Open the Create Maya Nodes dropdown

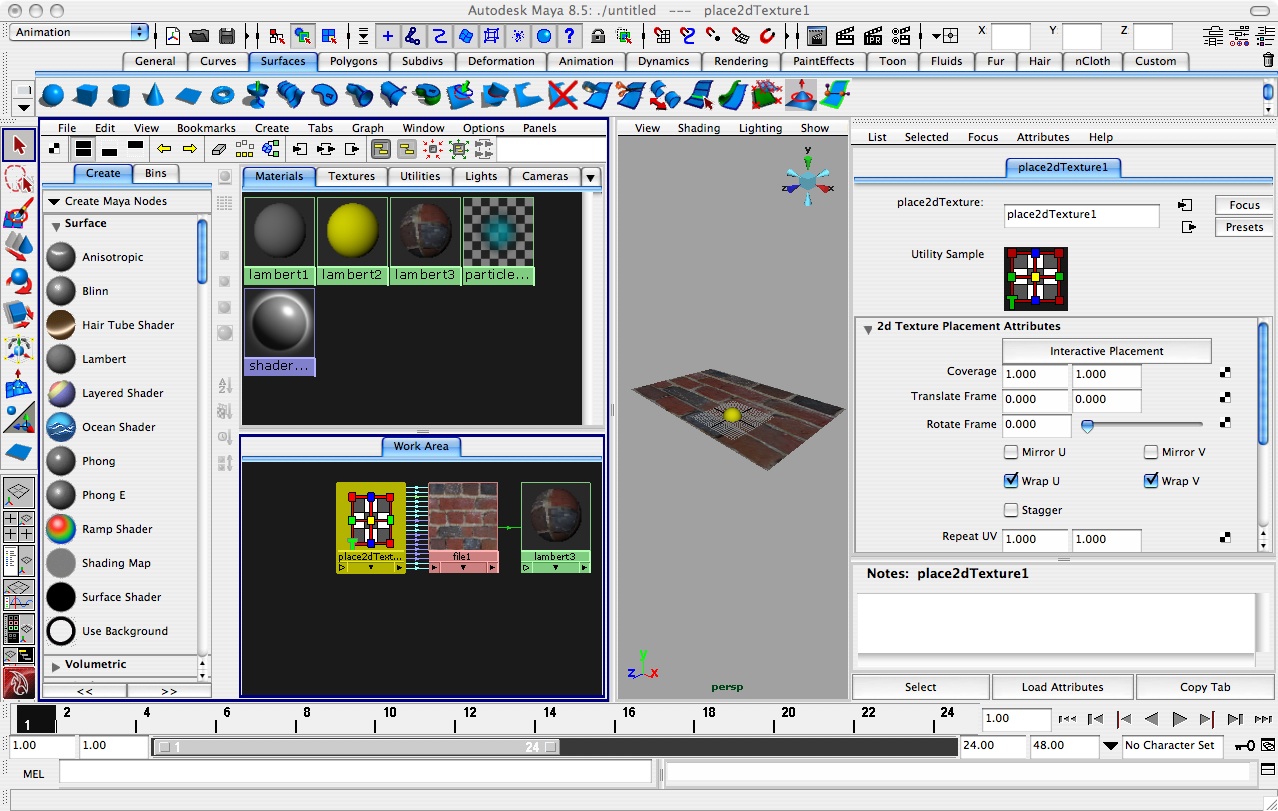coord(127,201)
